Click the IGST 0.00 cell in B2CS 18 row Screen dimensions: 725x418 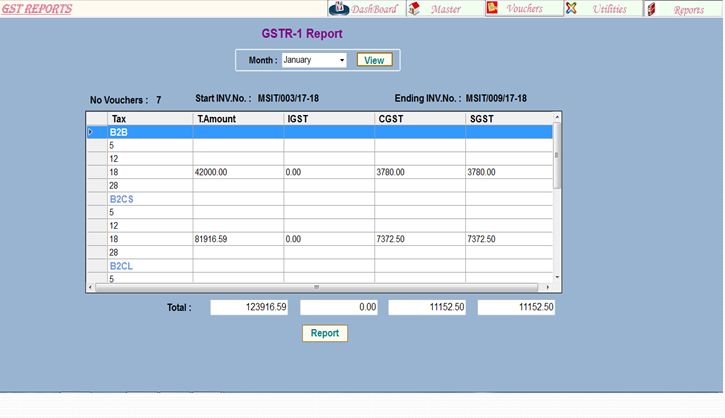(329, 239)
